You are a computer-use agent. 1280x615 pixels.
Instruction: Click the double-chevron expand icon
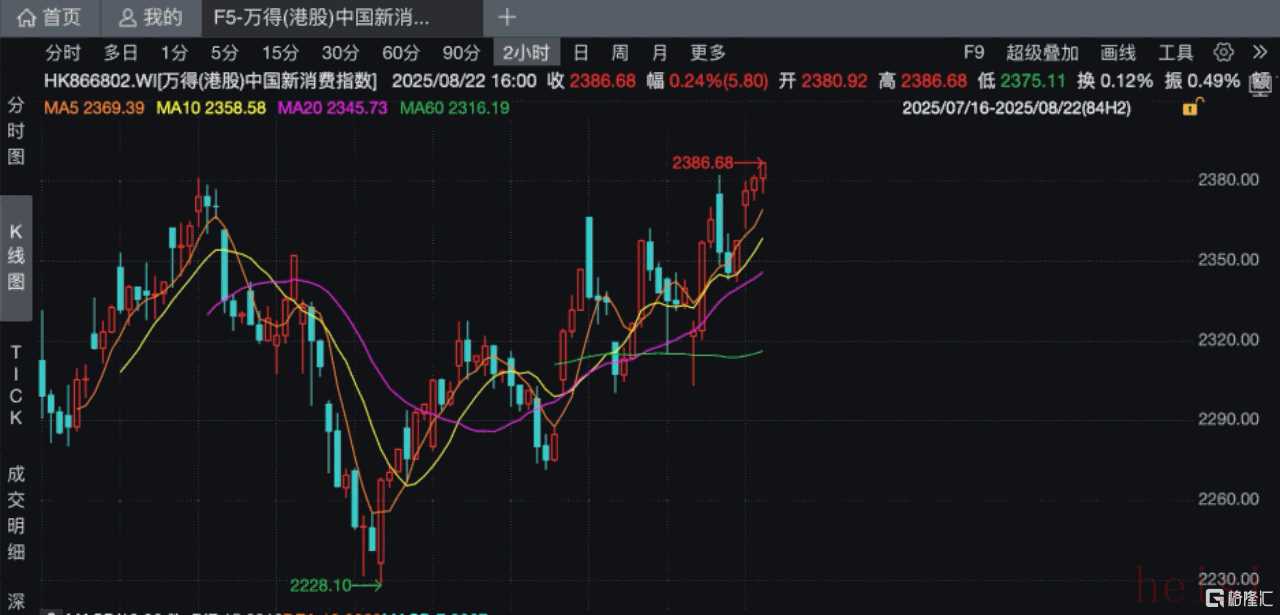click(x=1260, y=53)
